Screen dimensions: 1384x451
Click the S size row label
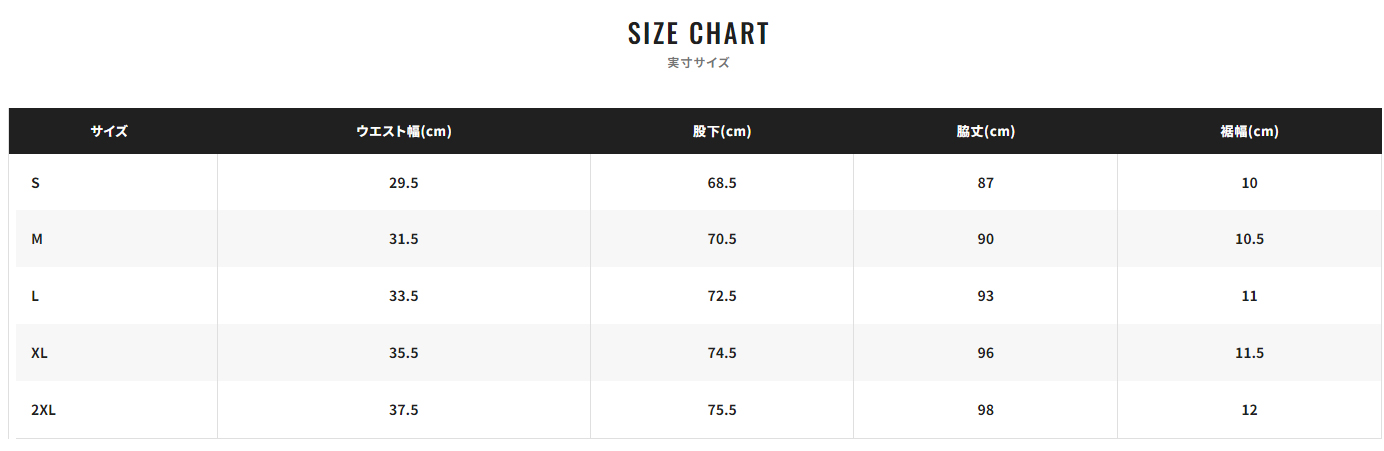pos(35,183)
